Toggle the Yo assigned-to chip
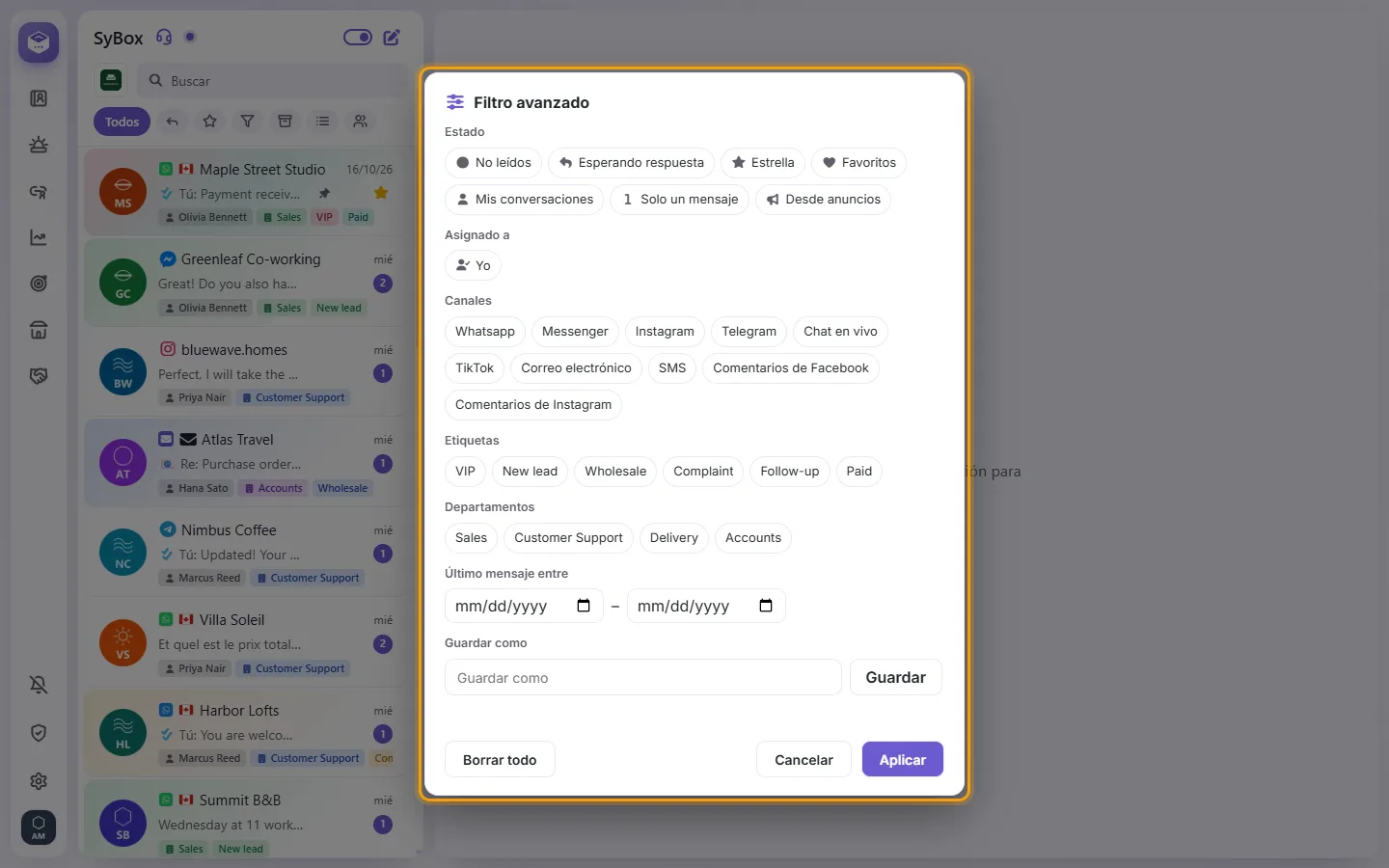1389x868 pixels. pyautogui.click(x=473, y=265)
